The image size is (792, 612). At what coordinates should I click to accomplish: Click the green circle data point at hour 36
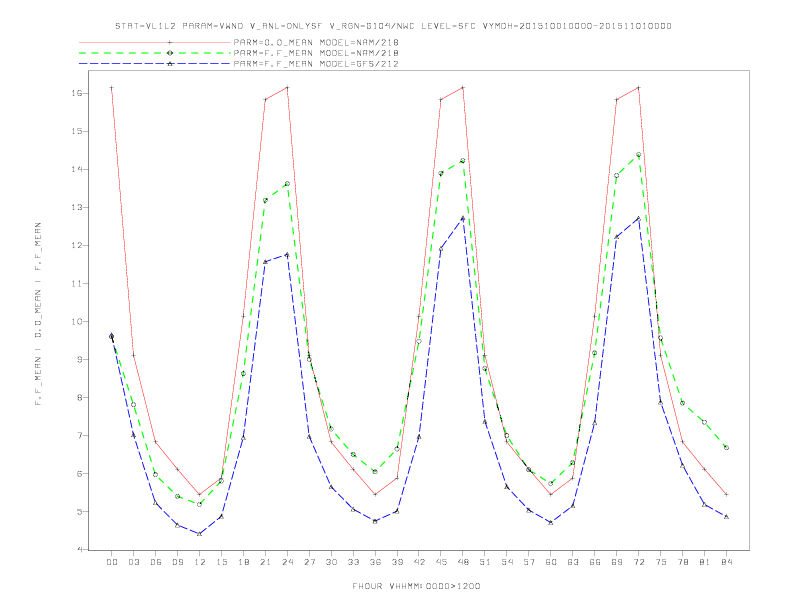375,471
